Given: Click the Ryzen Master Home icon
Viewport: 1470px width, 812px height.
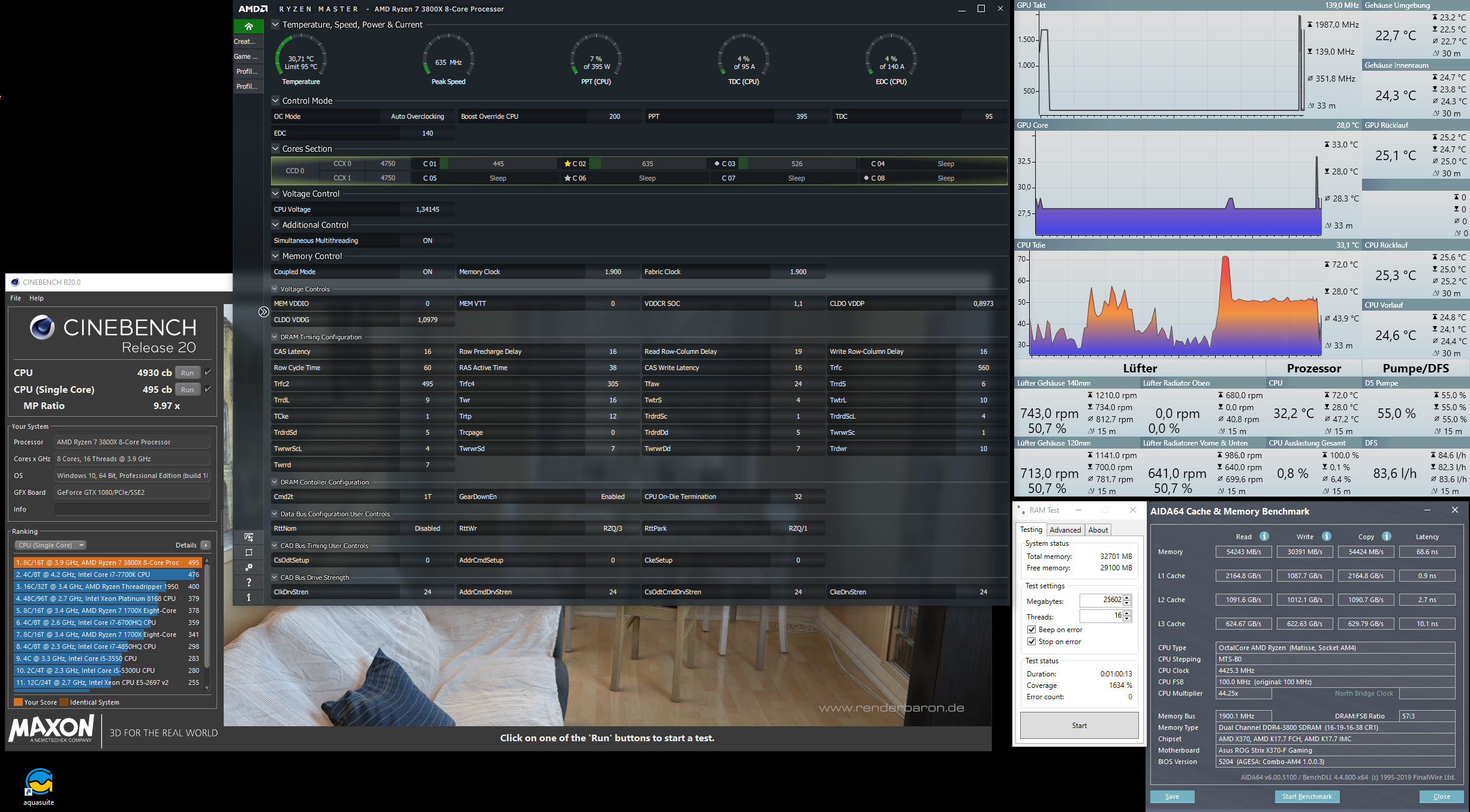Looking at the screenshot, I should [248, 26].
